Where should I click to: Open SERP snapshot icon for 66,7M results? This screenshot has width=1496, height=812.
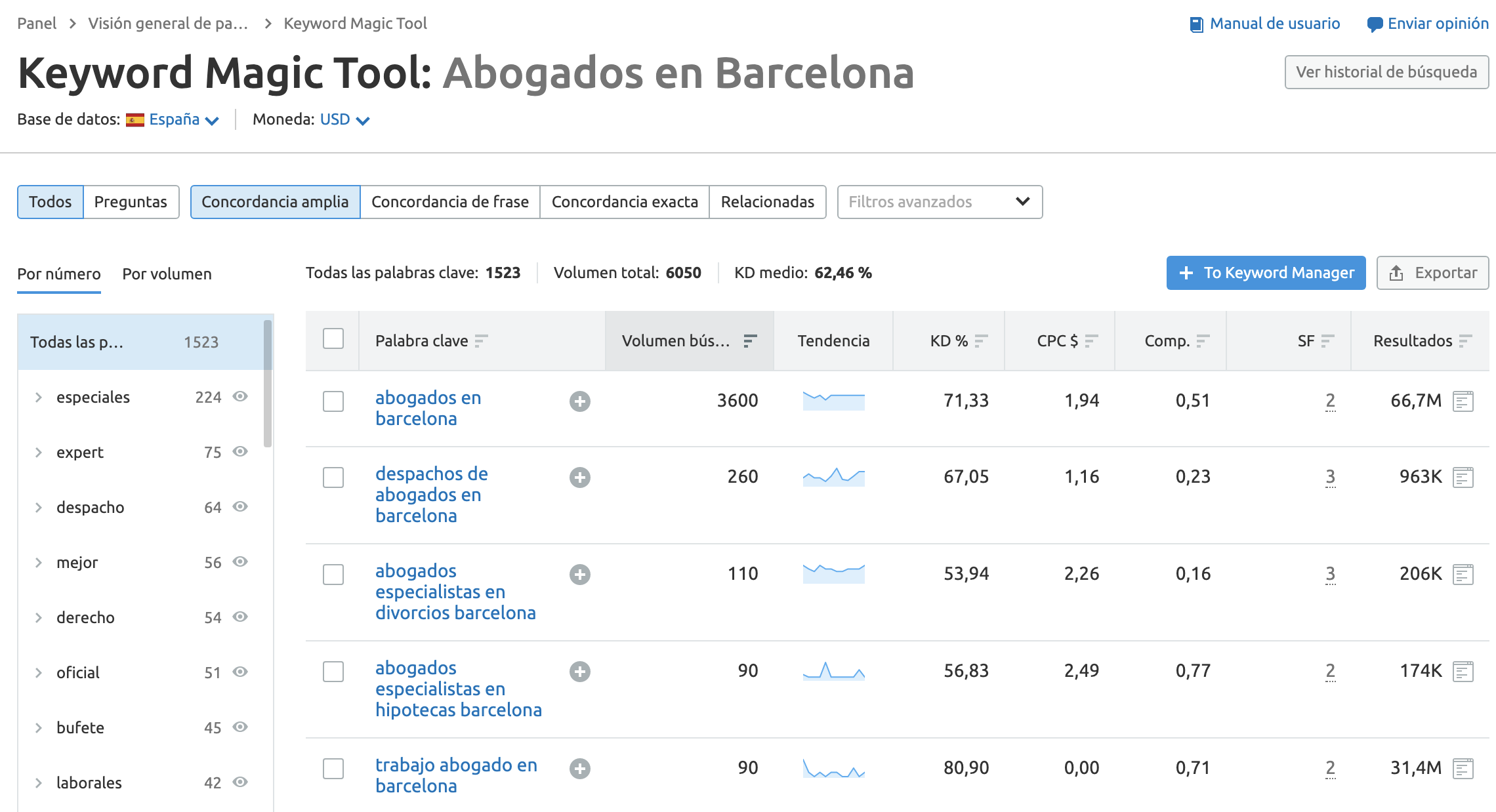coord(1463,401)
